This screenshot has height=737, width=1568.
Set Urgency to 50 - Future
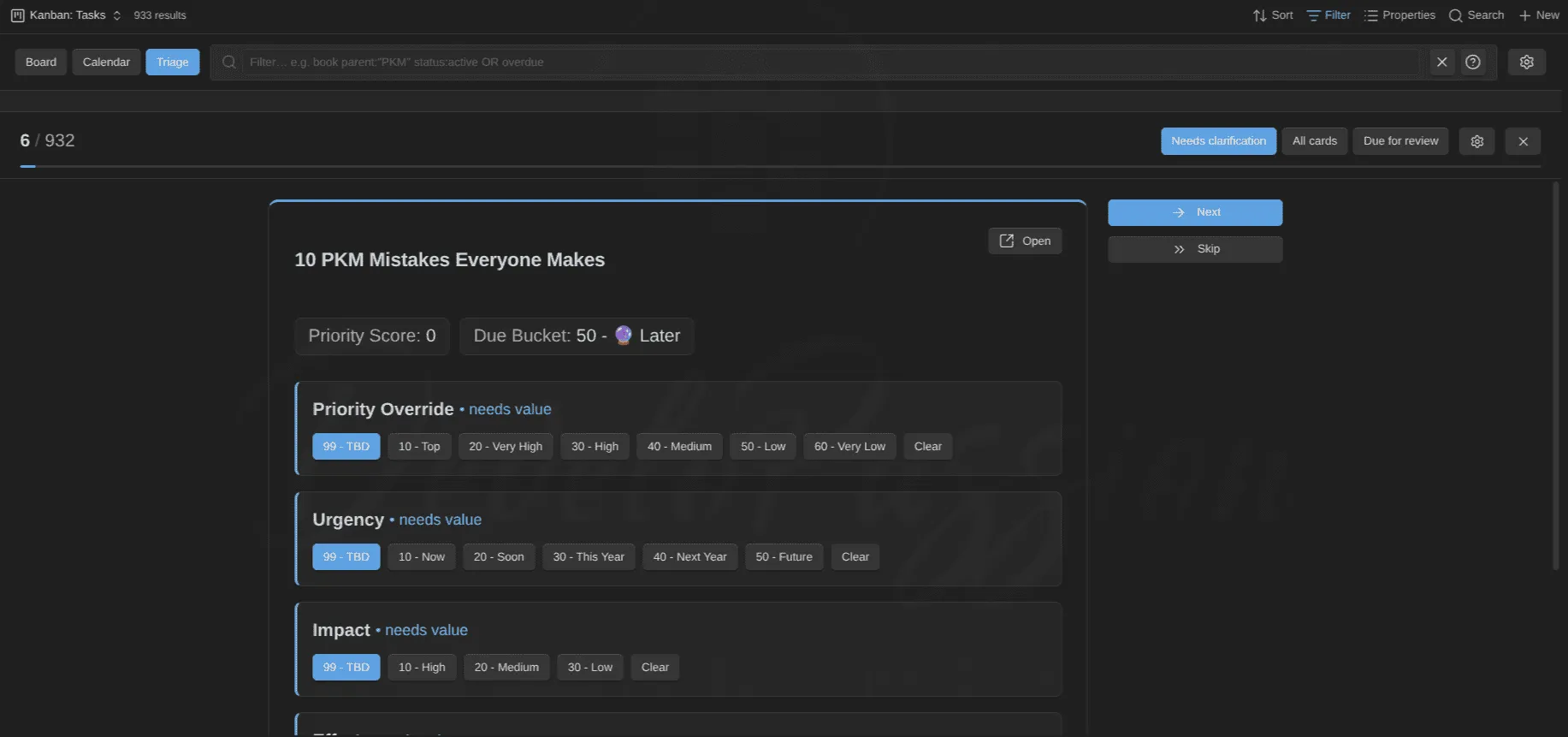(784, 557)
